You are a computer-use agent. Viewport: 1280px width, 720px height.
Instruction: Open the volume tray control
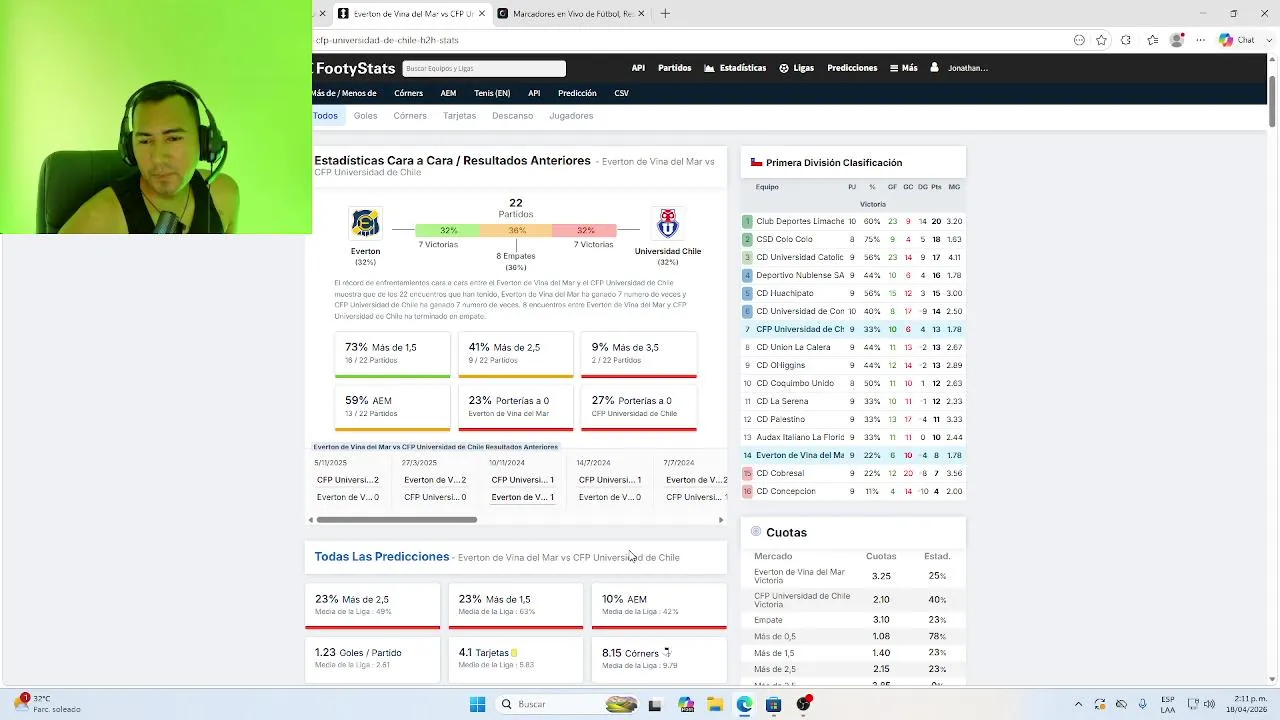[x=1209, y=704]
